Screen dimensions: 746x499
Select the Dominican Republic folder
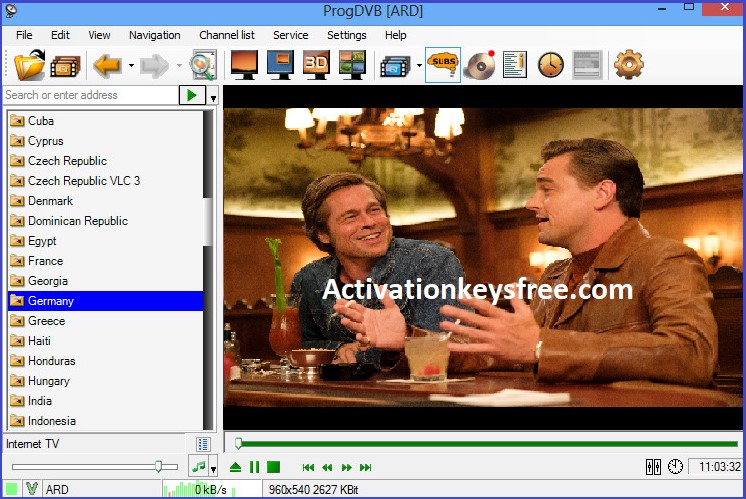point(105,221)
